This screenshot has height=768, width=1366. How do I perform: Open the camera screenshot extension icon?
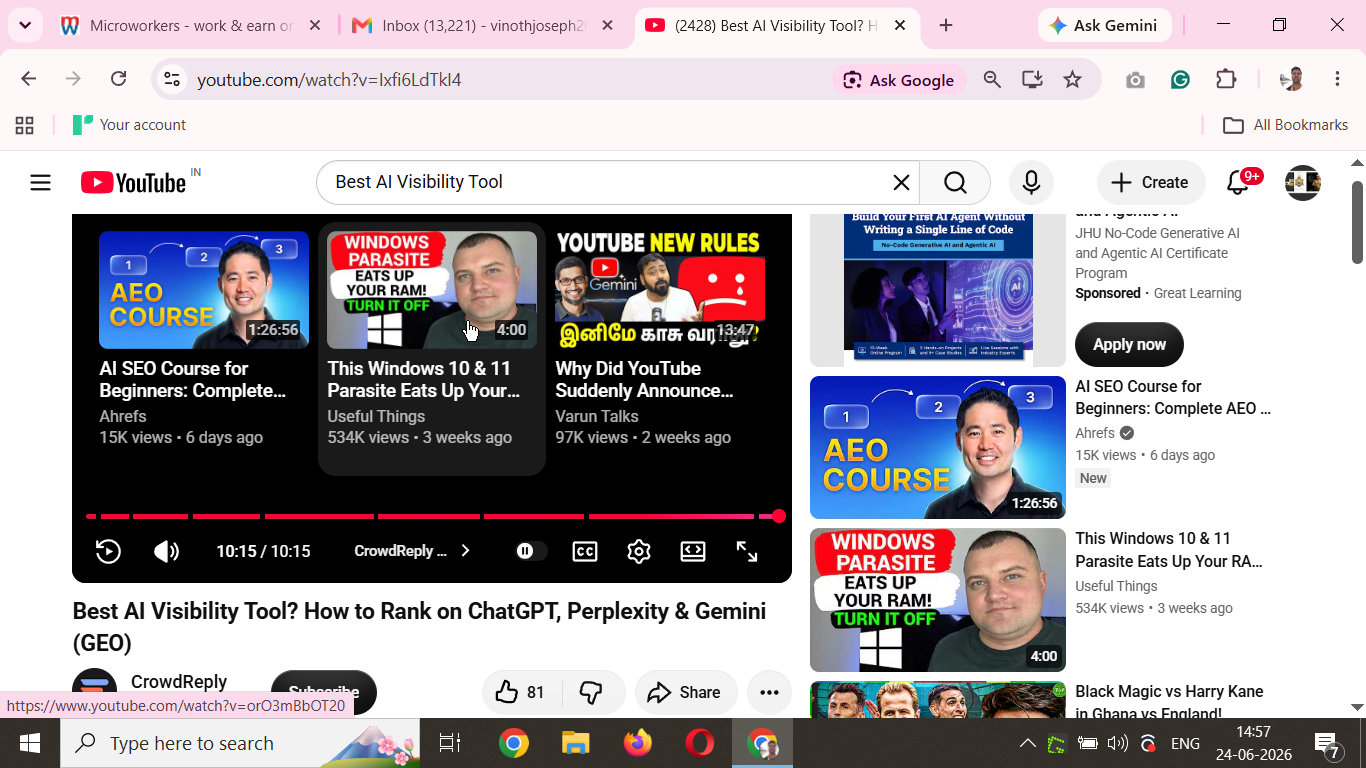click(1135, 80)
